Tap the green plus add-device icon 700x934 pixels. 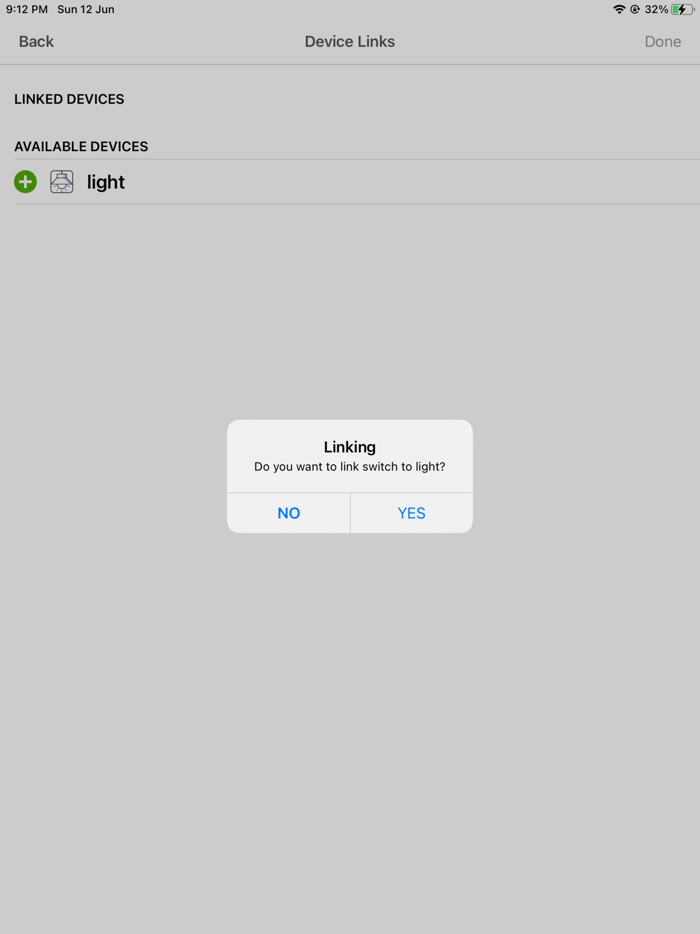tap(25, 182)
